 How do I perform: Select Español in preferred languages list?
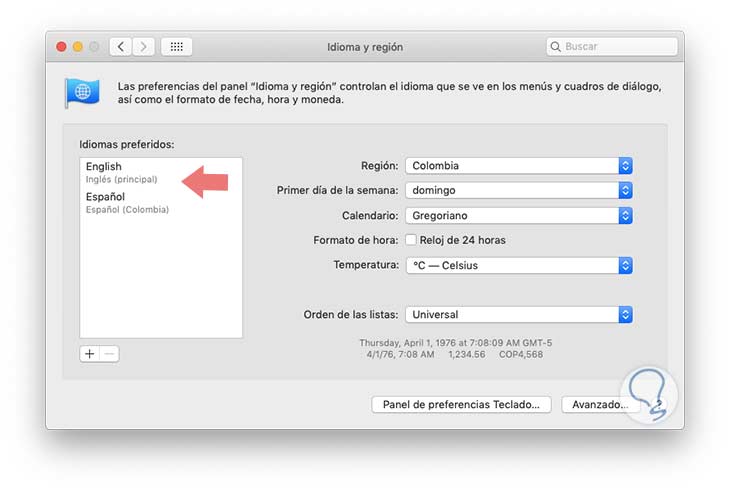point(161,203)
